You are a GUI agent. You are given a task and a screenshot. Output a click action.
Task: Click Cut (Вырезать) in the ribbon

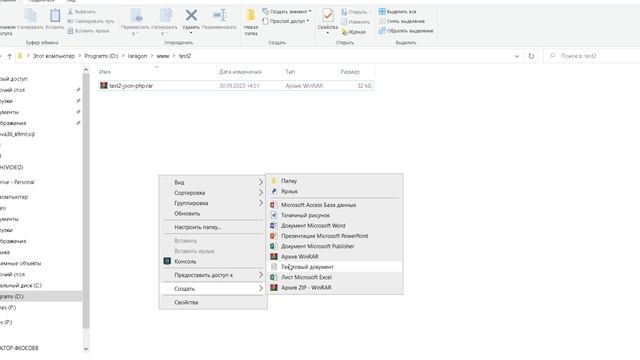[x=81, y=12]
